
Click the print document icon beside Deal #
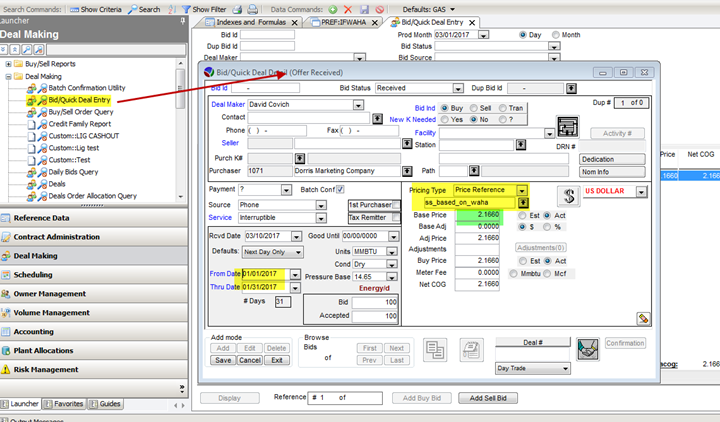pyautogui.click(x=470, y=348)
